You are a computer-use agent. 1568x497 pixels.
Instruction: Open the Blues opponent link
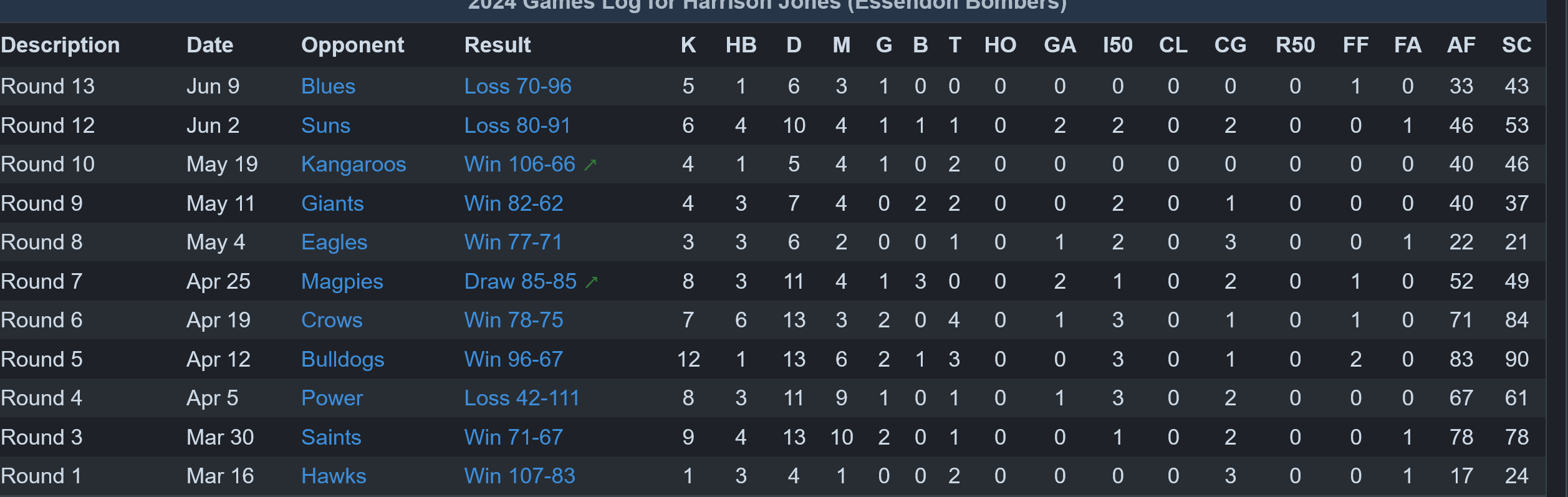(x=328, y=86)
